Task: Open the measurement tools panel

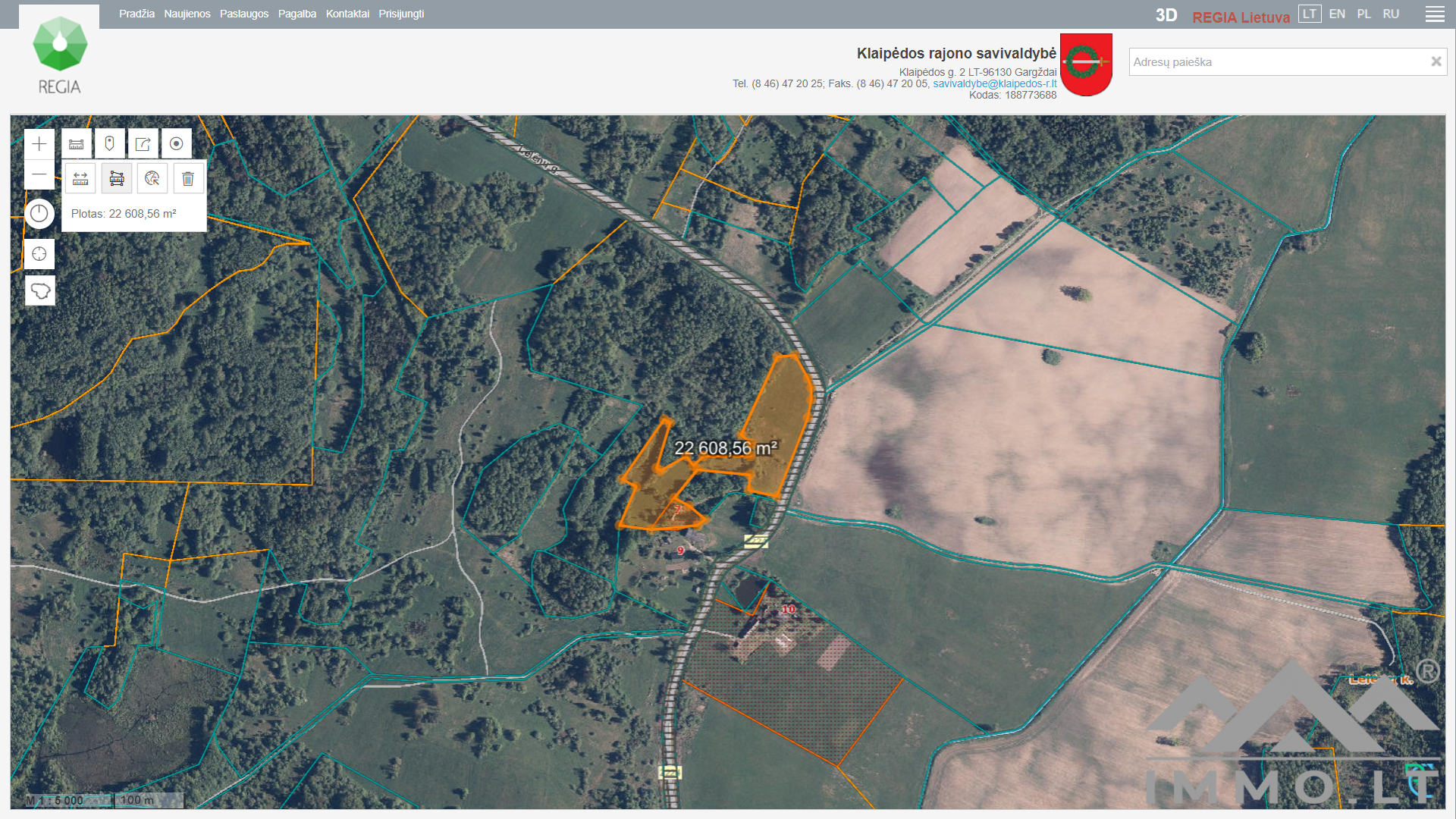Action: point(77,144)
